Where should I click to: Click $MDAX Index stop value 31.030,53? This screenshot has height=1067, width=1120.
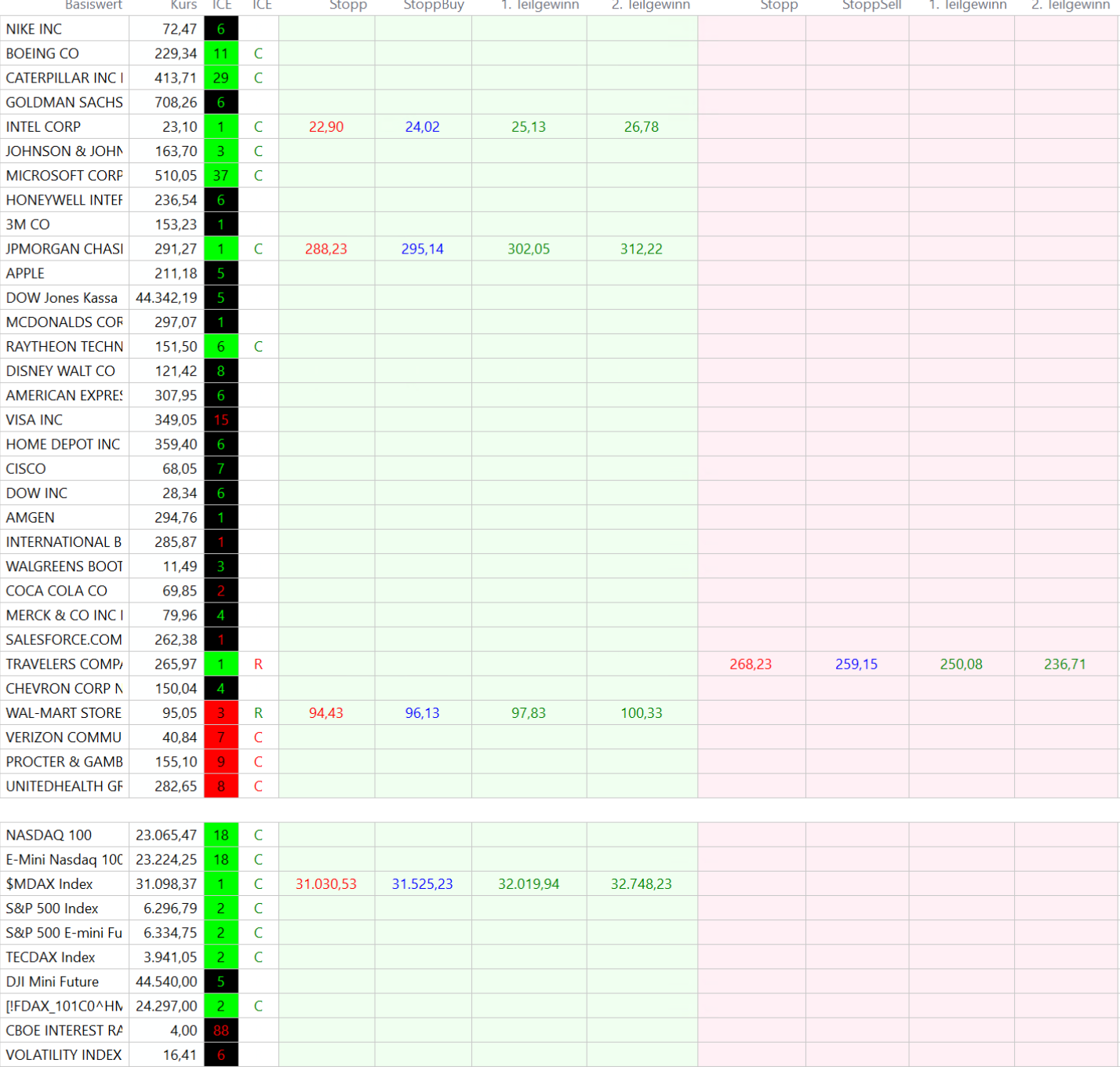325,884
